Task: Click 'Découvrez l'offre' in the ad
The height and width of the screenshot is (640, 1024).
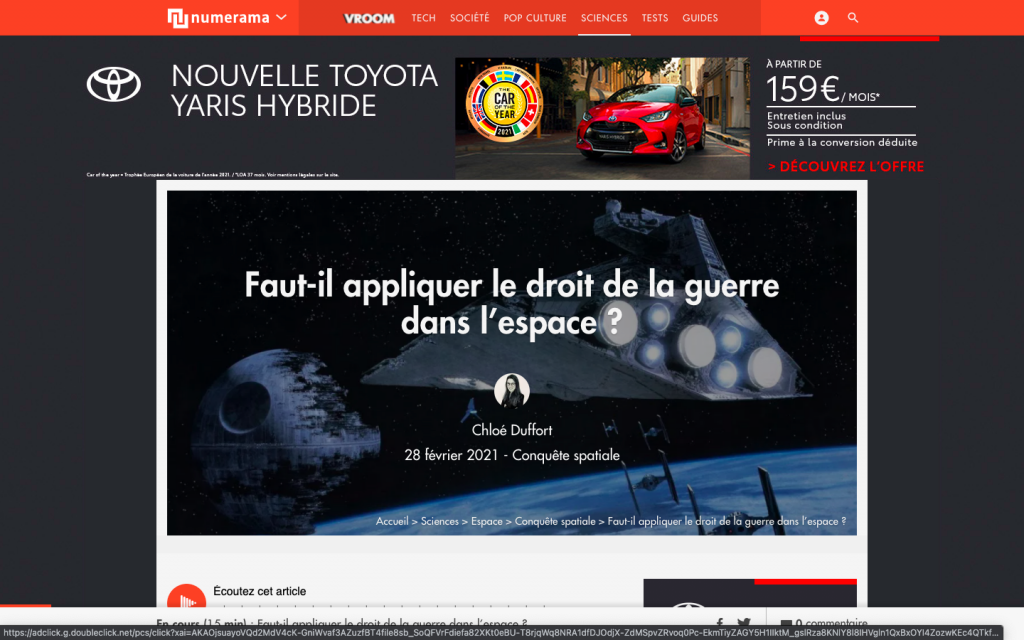Action: coord(846,167)
